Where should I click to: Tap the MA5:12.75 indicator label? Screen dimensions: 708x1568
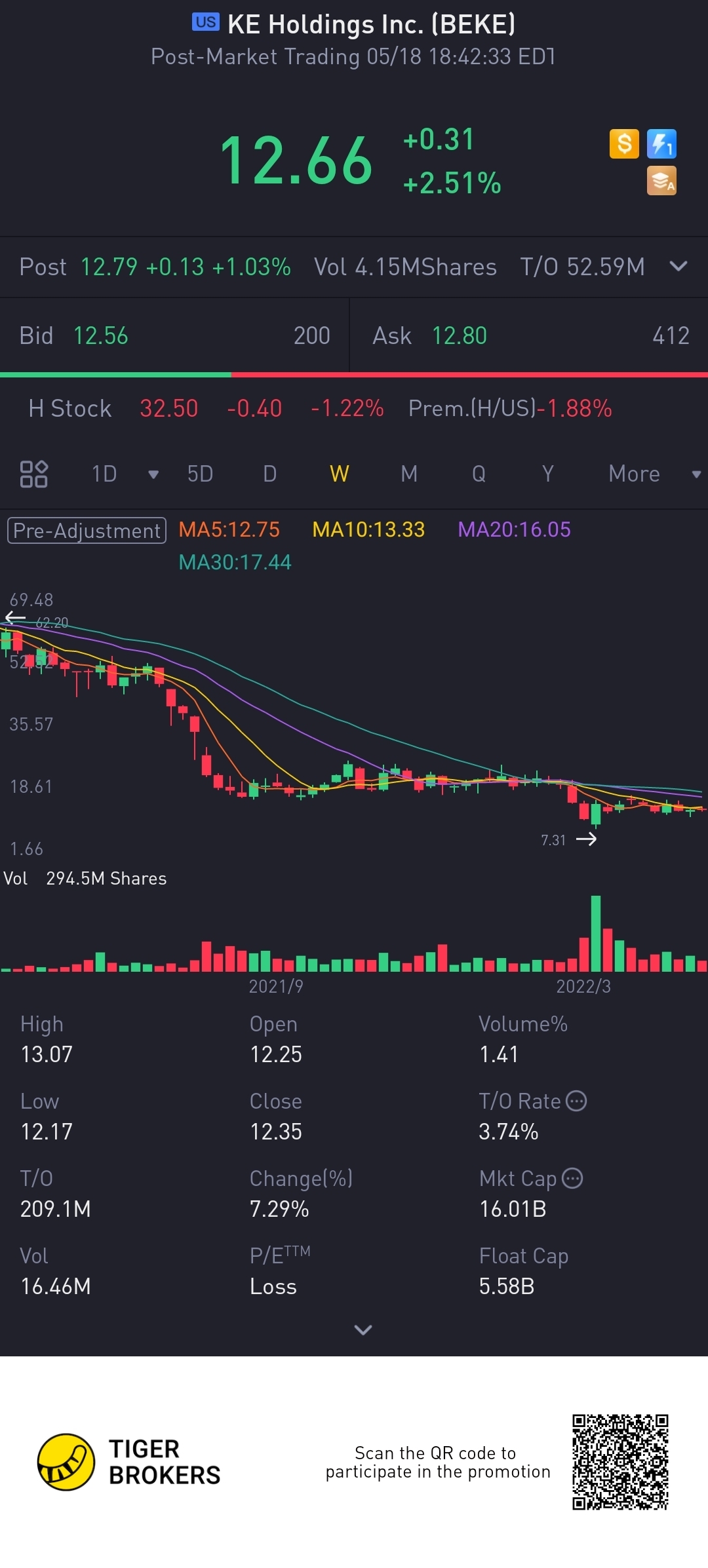229,529
